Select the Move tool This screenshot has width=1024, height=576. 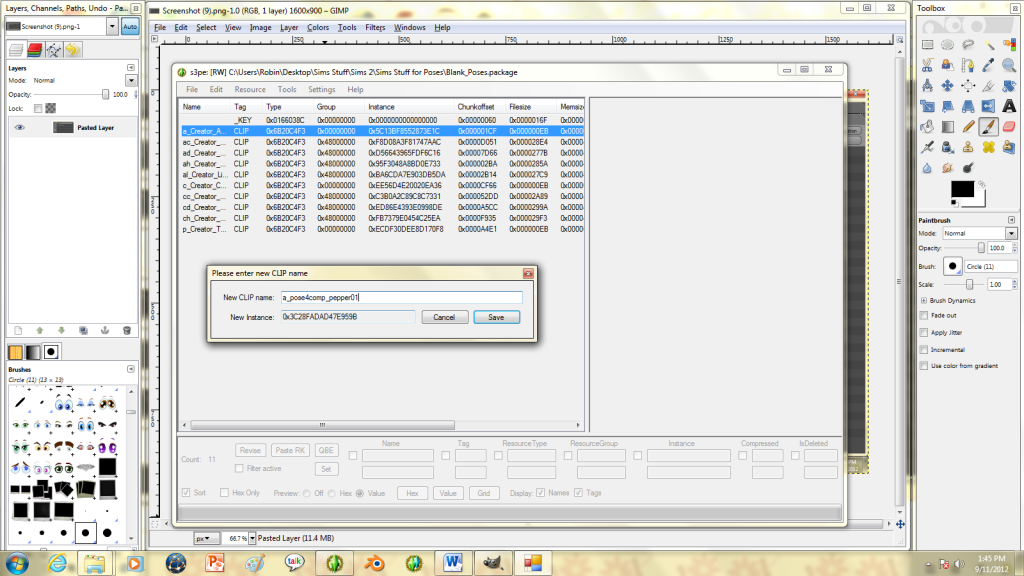(948, 86)
